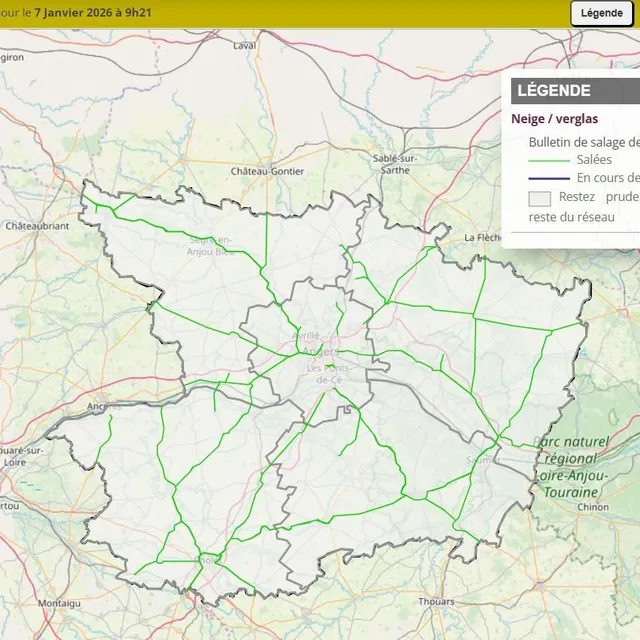The height and width of the screenshot is (640, 640).
Task: Select Châteaubriant on the map
Action: point(37,226)
